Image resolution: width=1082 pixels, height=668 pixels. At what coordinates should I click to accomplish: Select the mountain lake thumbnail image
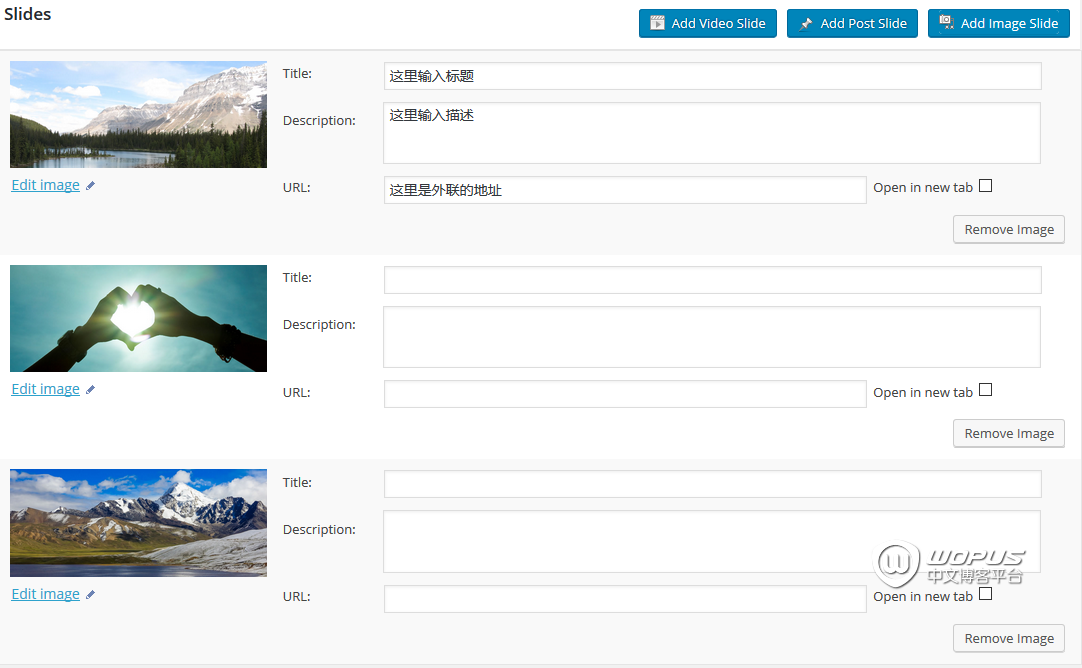pos(138,114)
